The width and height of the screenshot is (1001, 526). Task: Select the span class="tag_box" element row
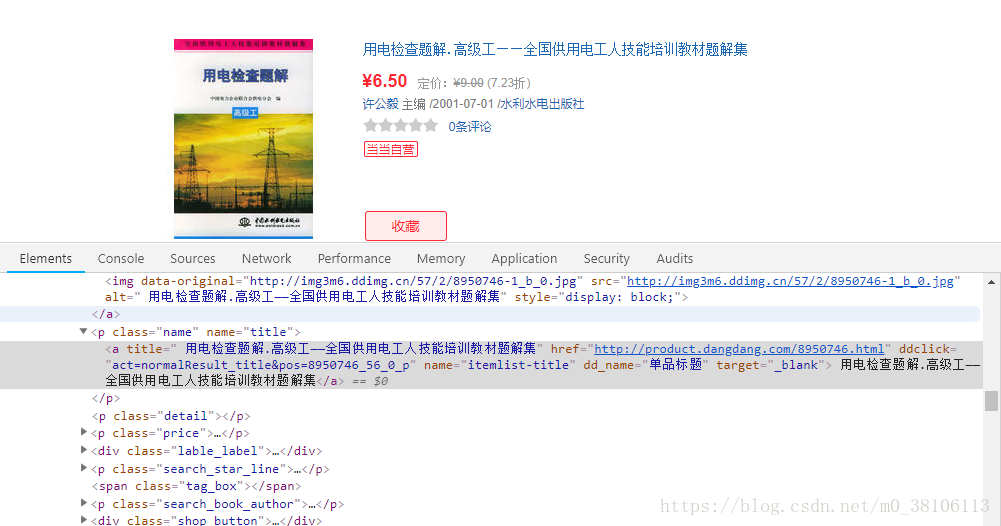coord(196,486)
